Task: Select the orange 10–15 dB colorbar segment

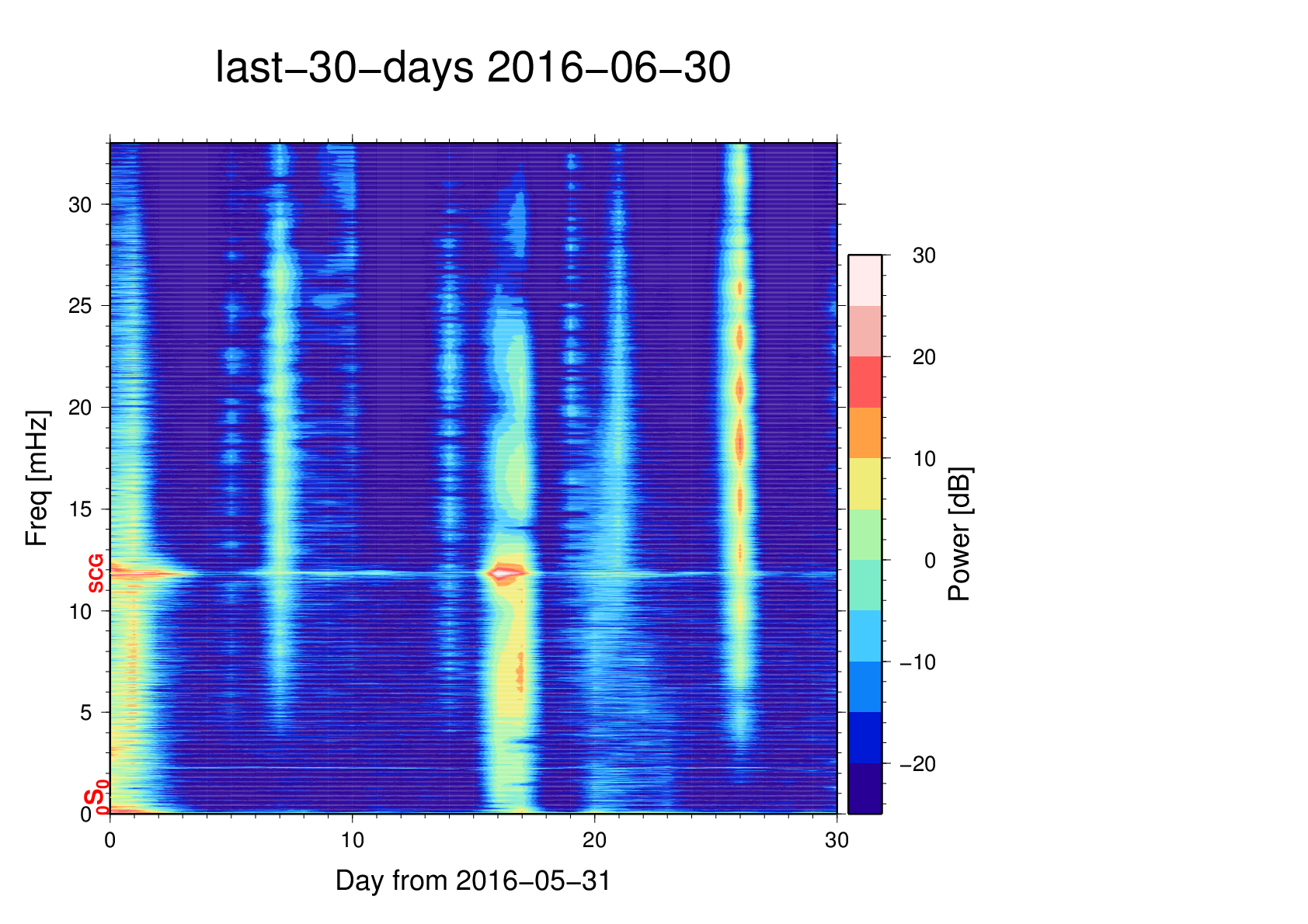Action: point(864,432)
